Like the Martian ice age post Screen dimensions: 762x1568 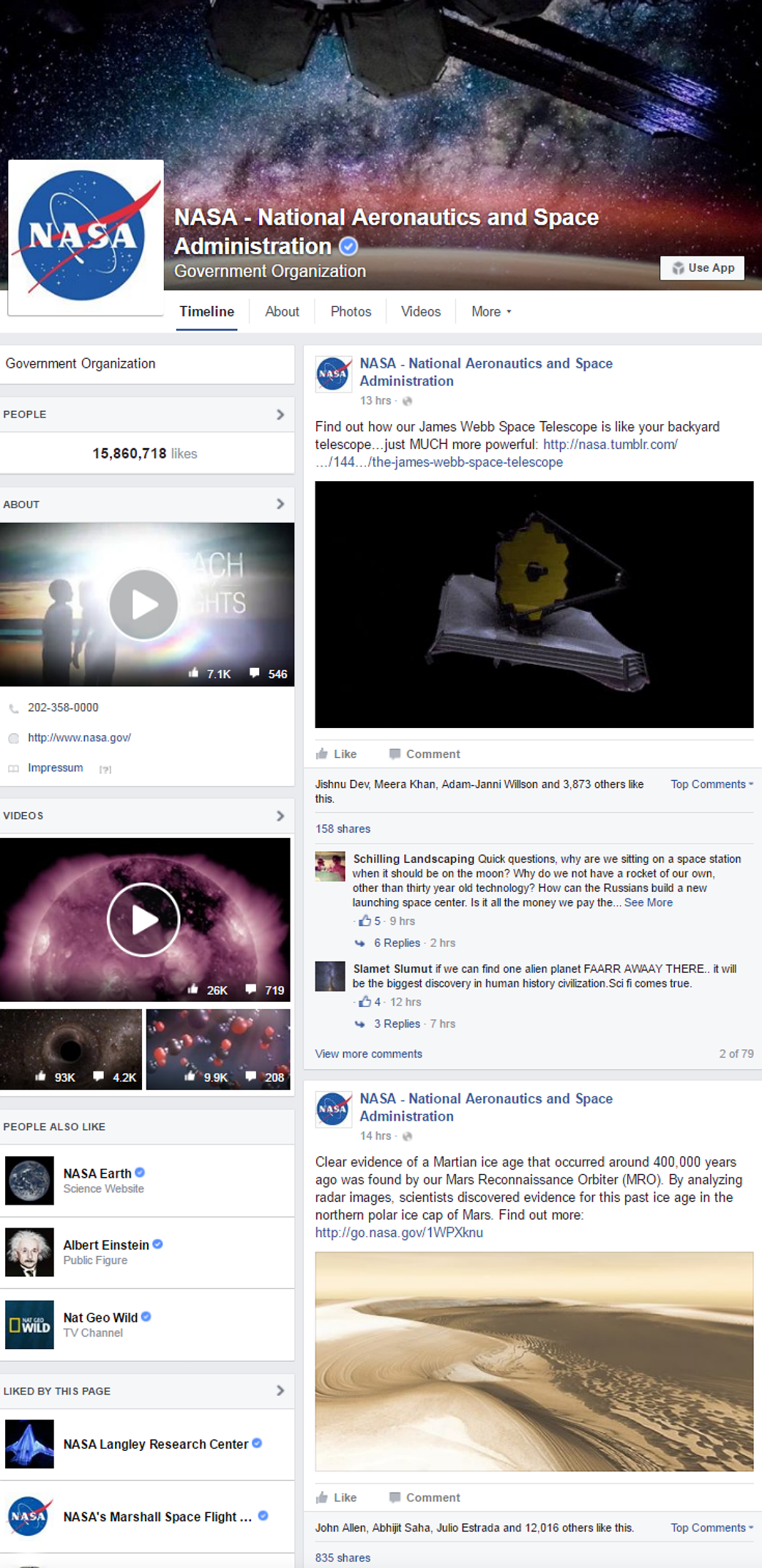pos(336,1498)
